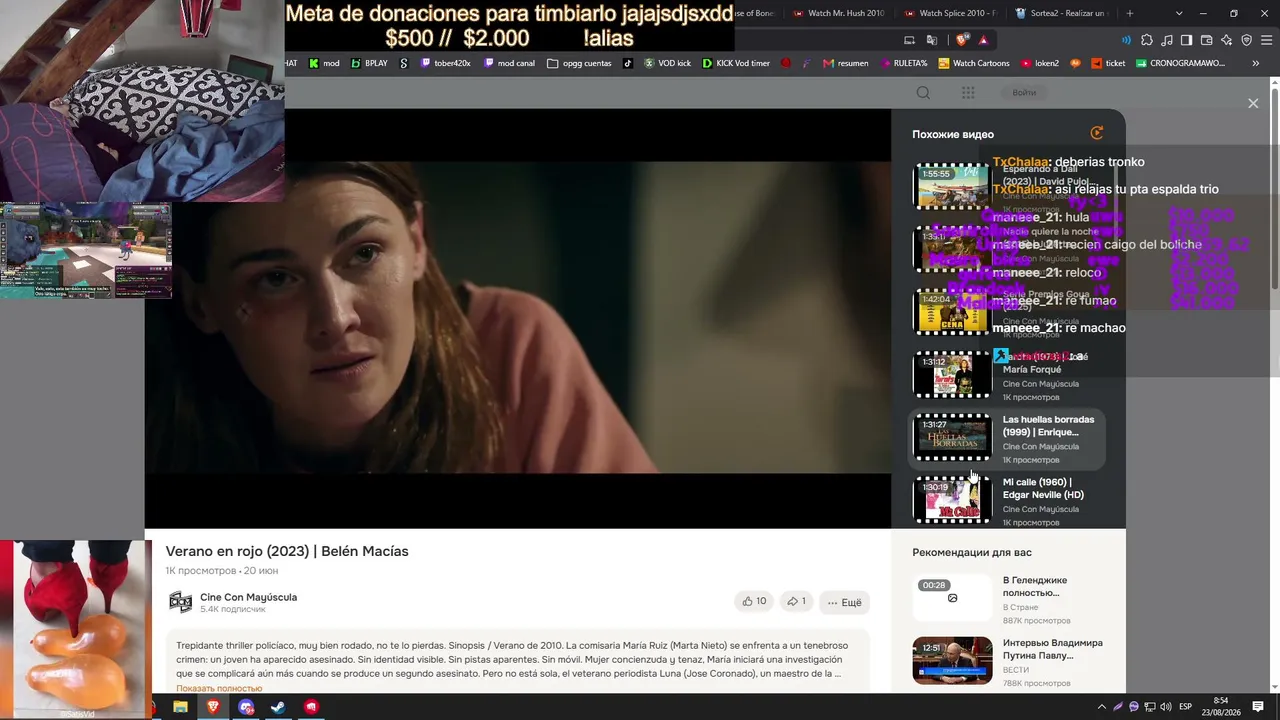The height and width of the screenshot is (720, 1280).
Task: Expand the tab search dropdown chevron
Action: point(1179,13)
